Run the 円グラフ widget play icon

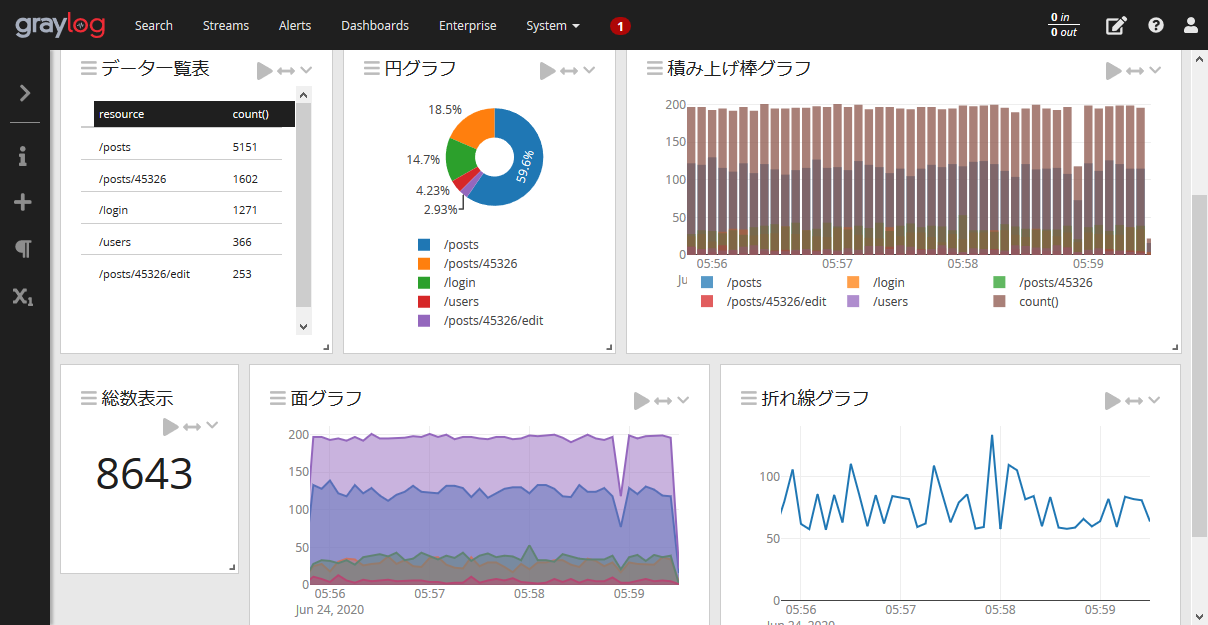click(547, 70)
